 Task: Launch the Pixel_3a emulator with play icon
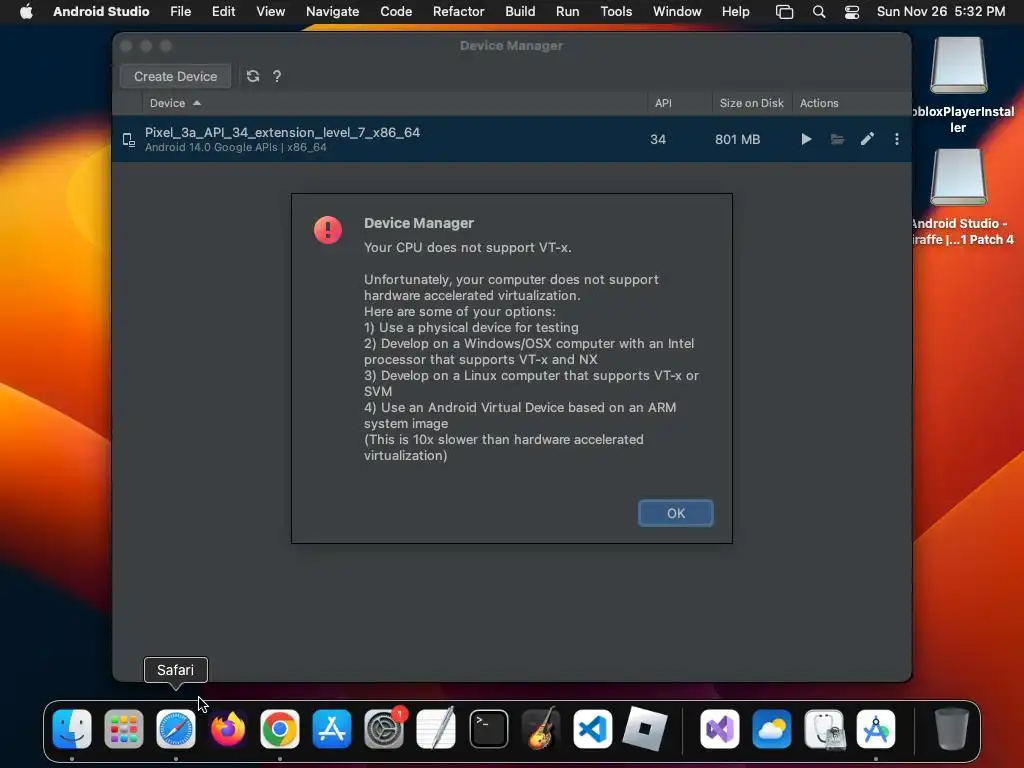point(807,139)
